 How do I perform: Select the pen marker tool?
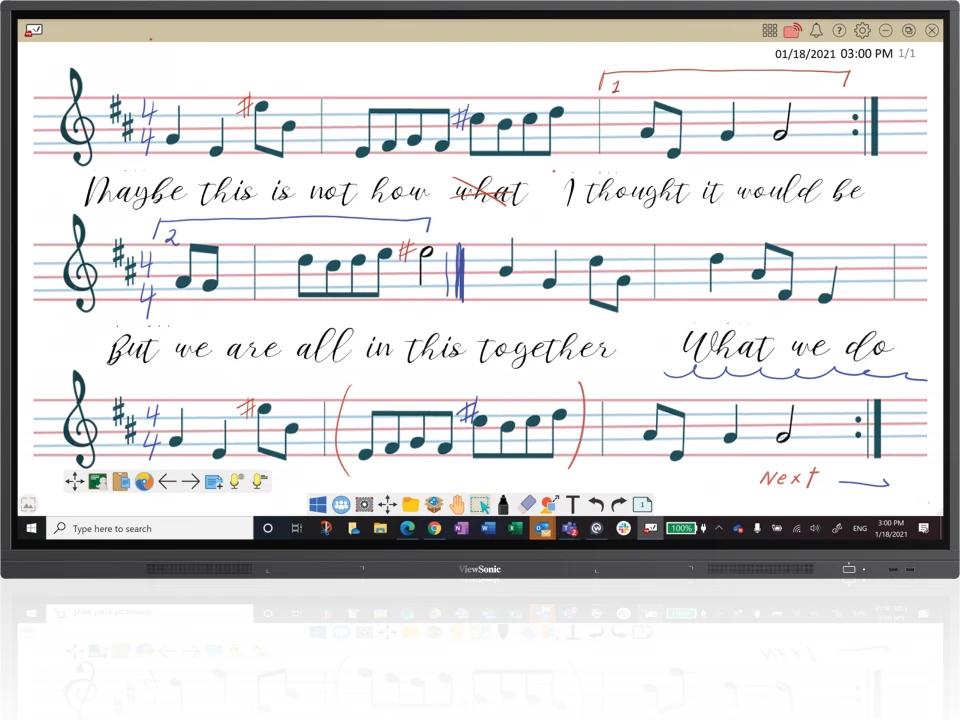pyautogui.click(x=503, y=504)
